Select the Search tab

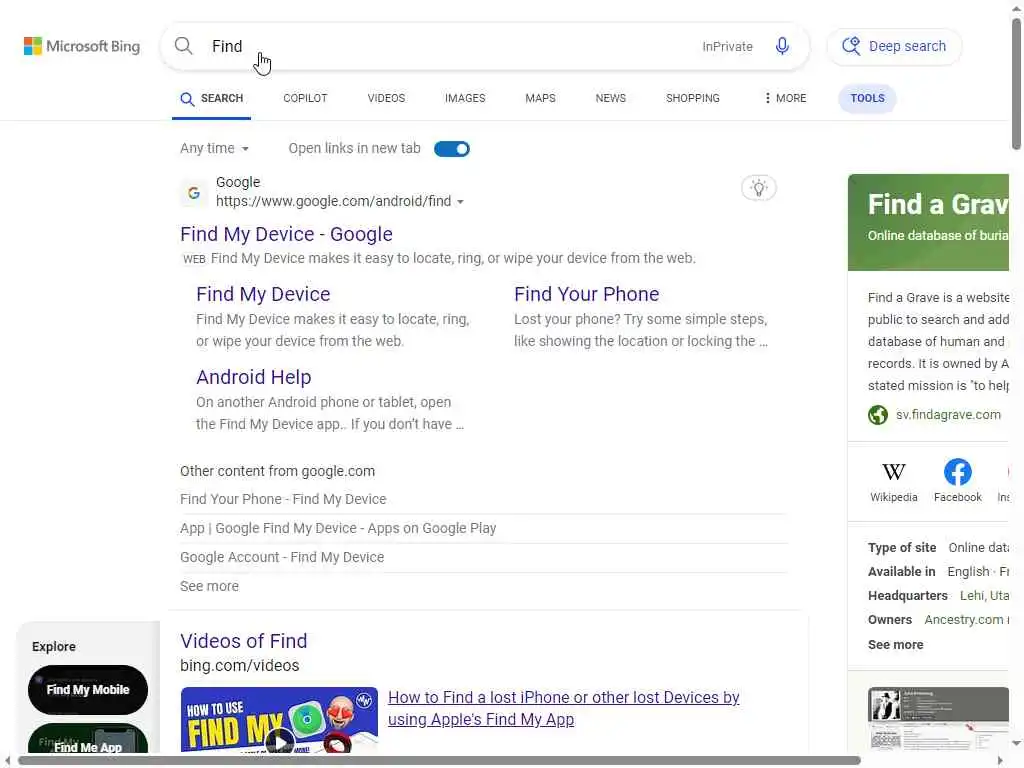point(212,99)
